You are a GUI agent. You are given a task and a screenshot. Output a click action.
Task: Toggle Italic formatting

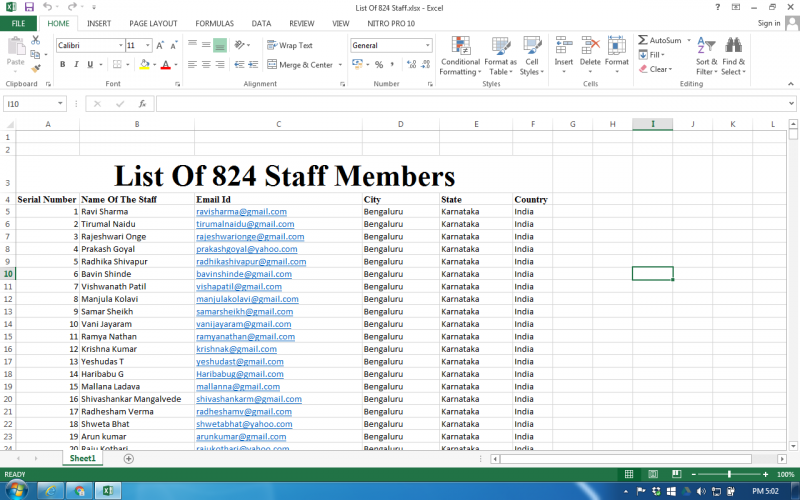click(x=76, y=65)
